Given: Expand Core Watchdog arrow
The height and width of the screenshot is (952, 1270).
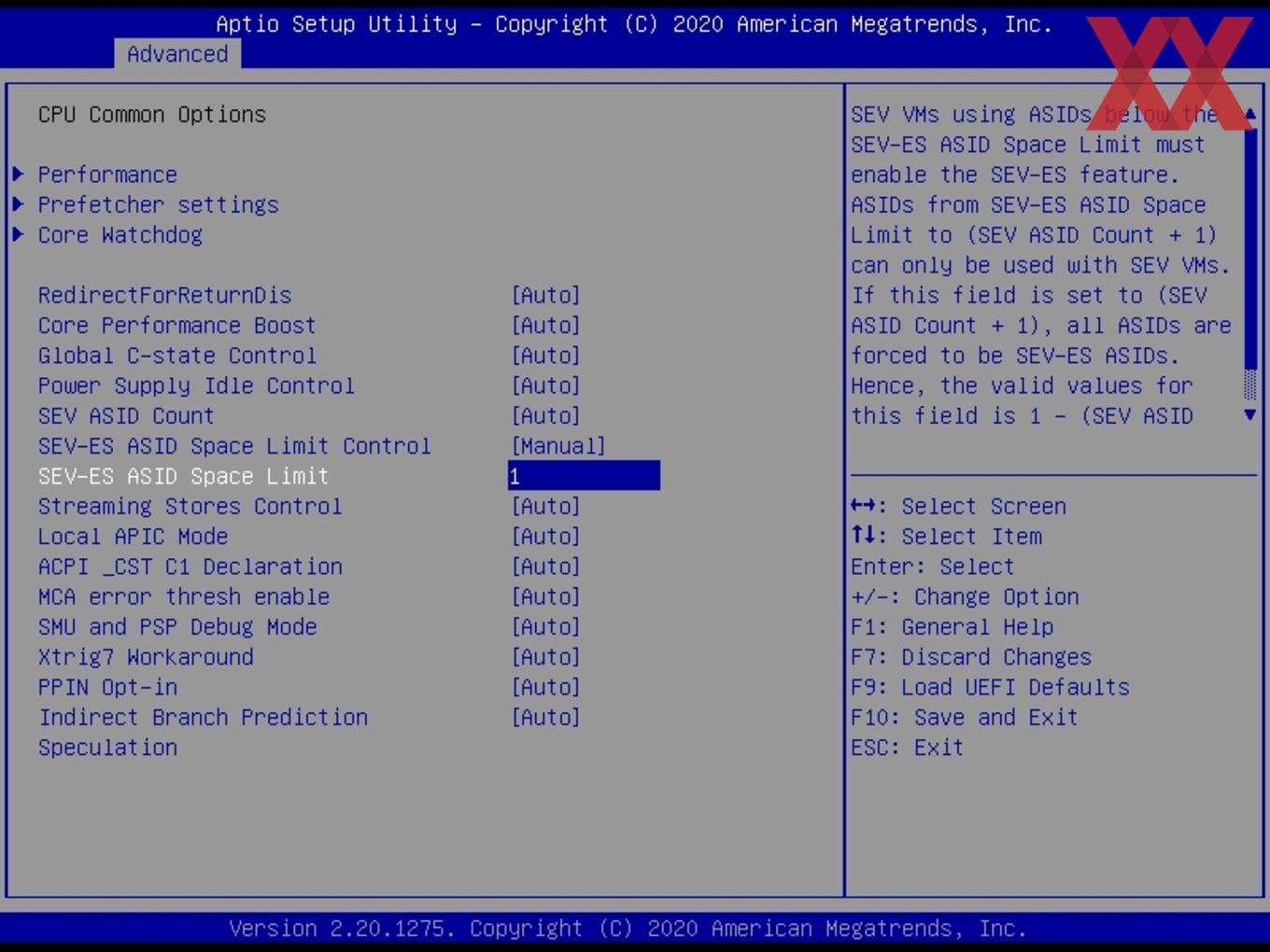Looking at the screenshot, I should [18, 234].
